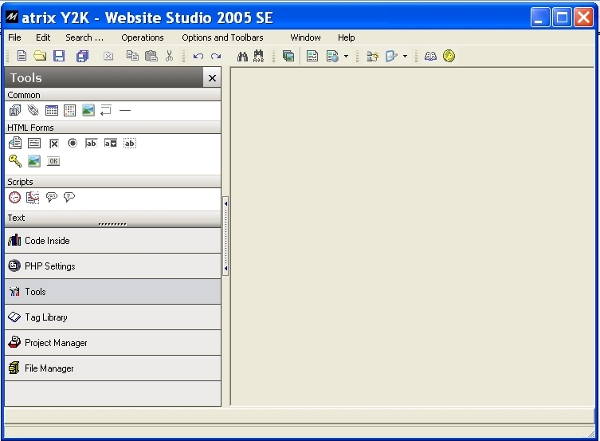The image size is (600, 441).
Task: Select the Tools panel button
Action: pos(113,292)
